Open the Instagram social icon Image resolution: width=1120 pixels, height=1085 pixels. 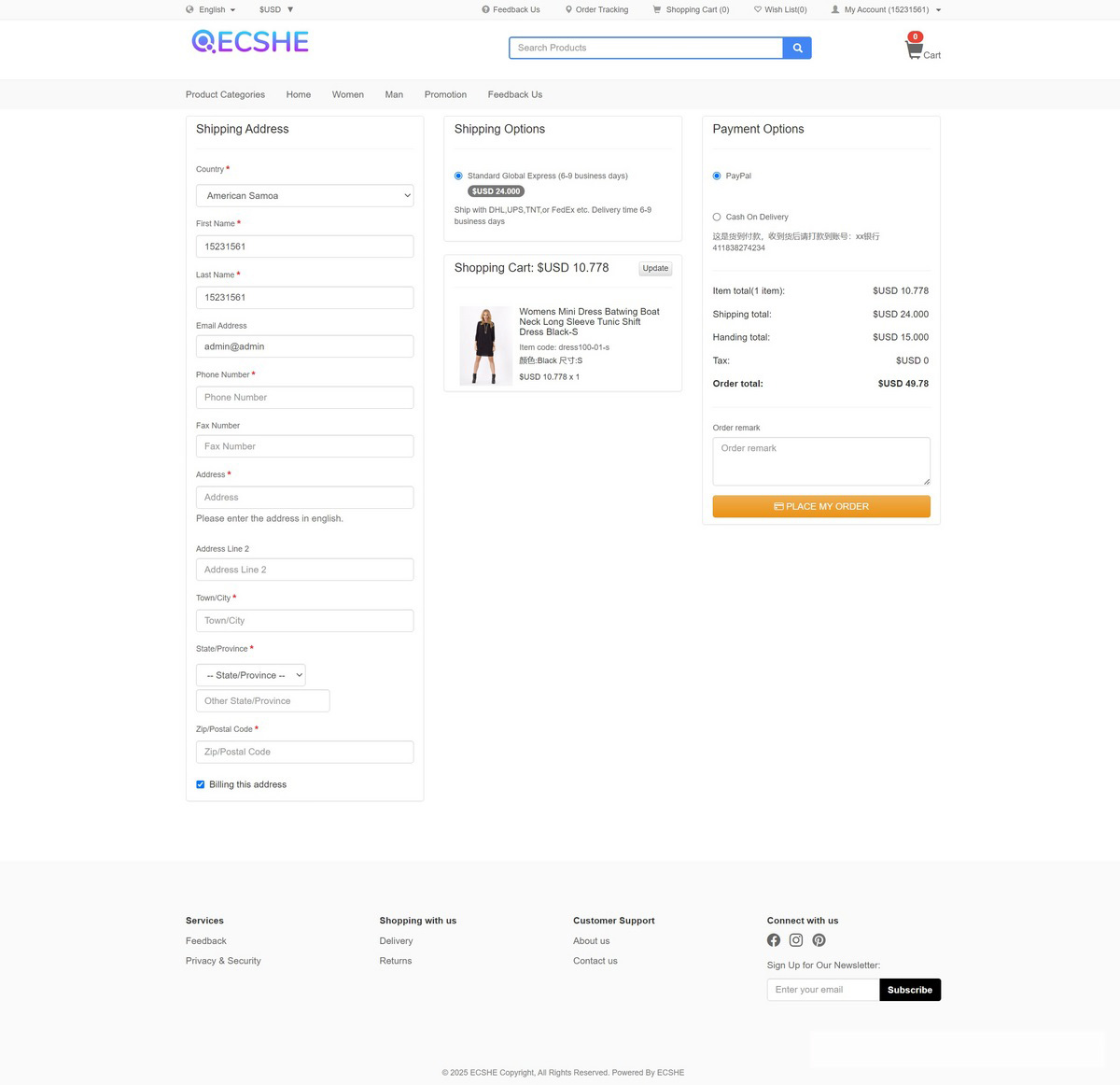coord(796,940)
